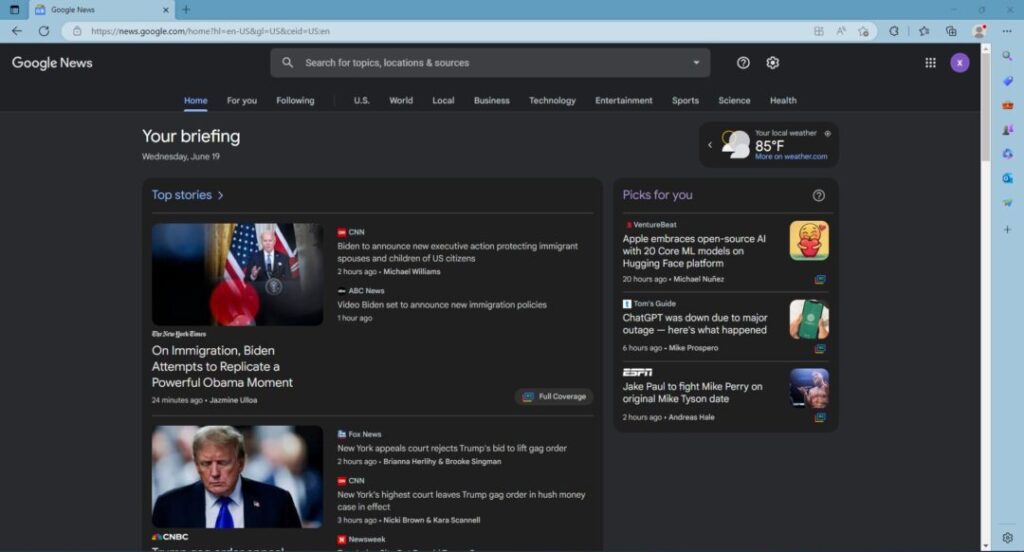Open Edge sidebar settings gear
Screen dimensions: 1024x552
click(1008, 538)
